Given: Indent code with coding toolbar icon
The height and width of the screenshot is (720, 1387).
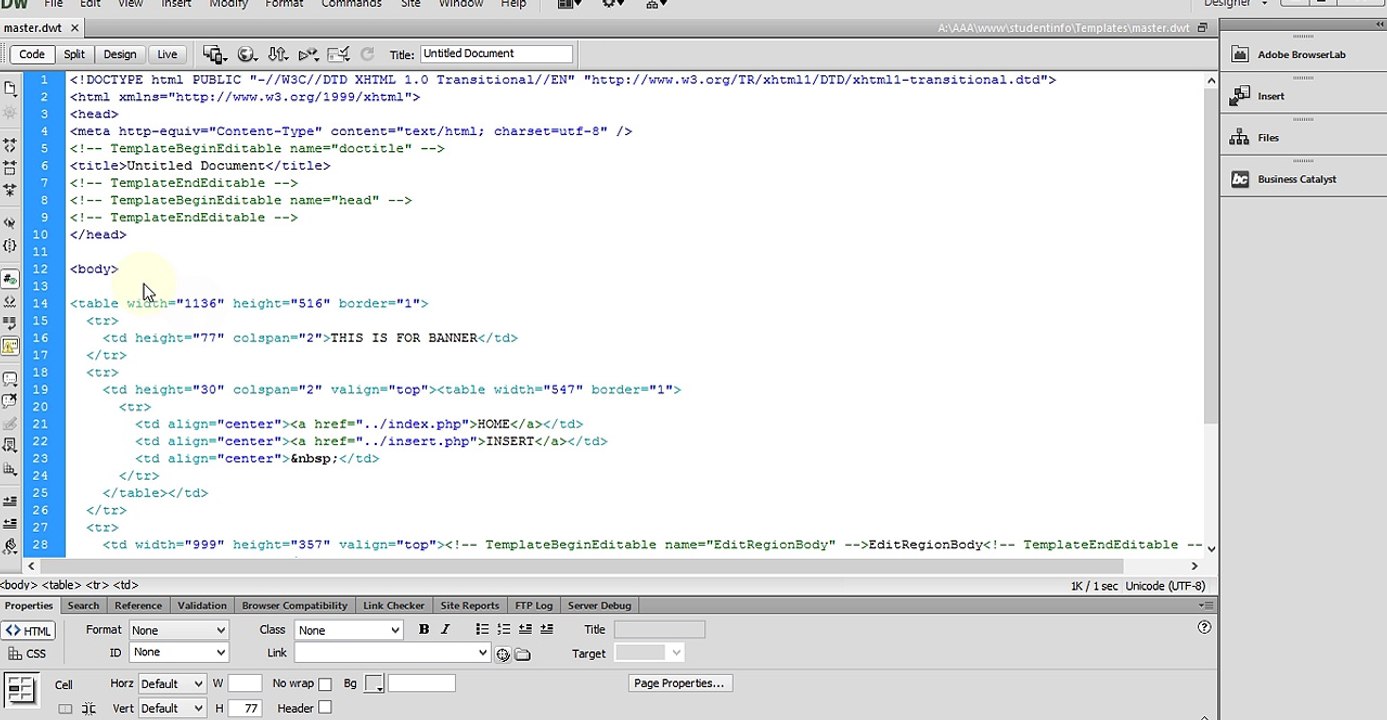Looking at the screenshot, I should 10,501.
